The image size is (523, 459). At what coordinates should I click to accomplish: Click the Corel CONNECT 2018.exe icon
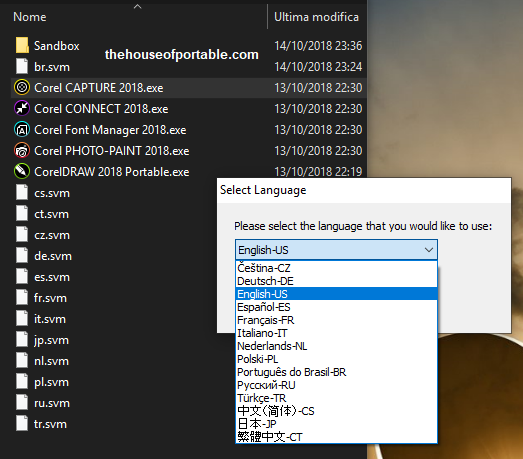pyautogui.click(x=22, y=109)
